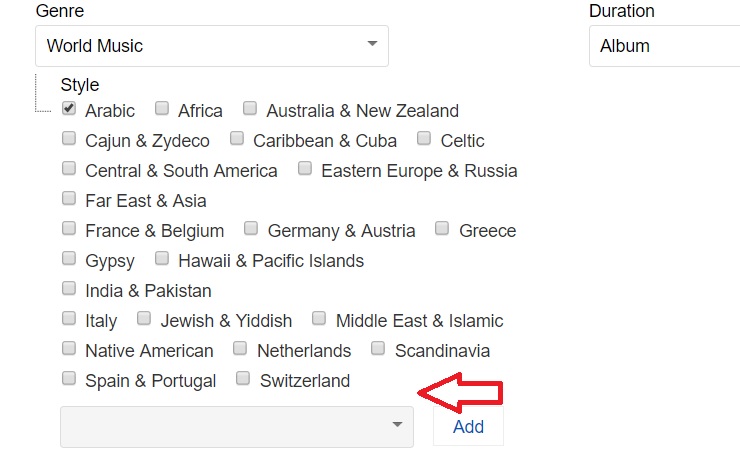
Task: Expand the empty dropdown beside Add
Action: click(237, 427)
